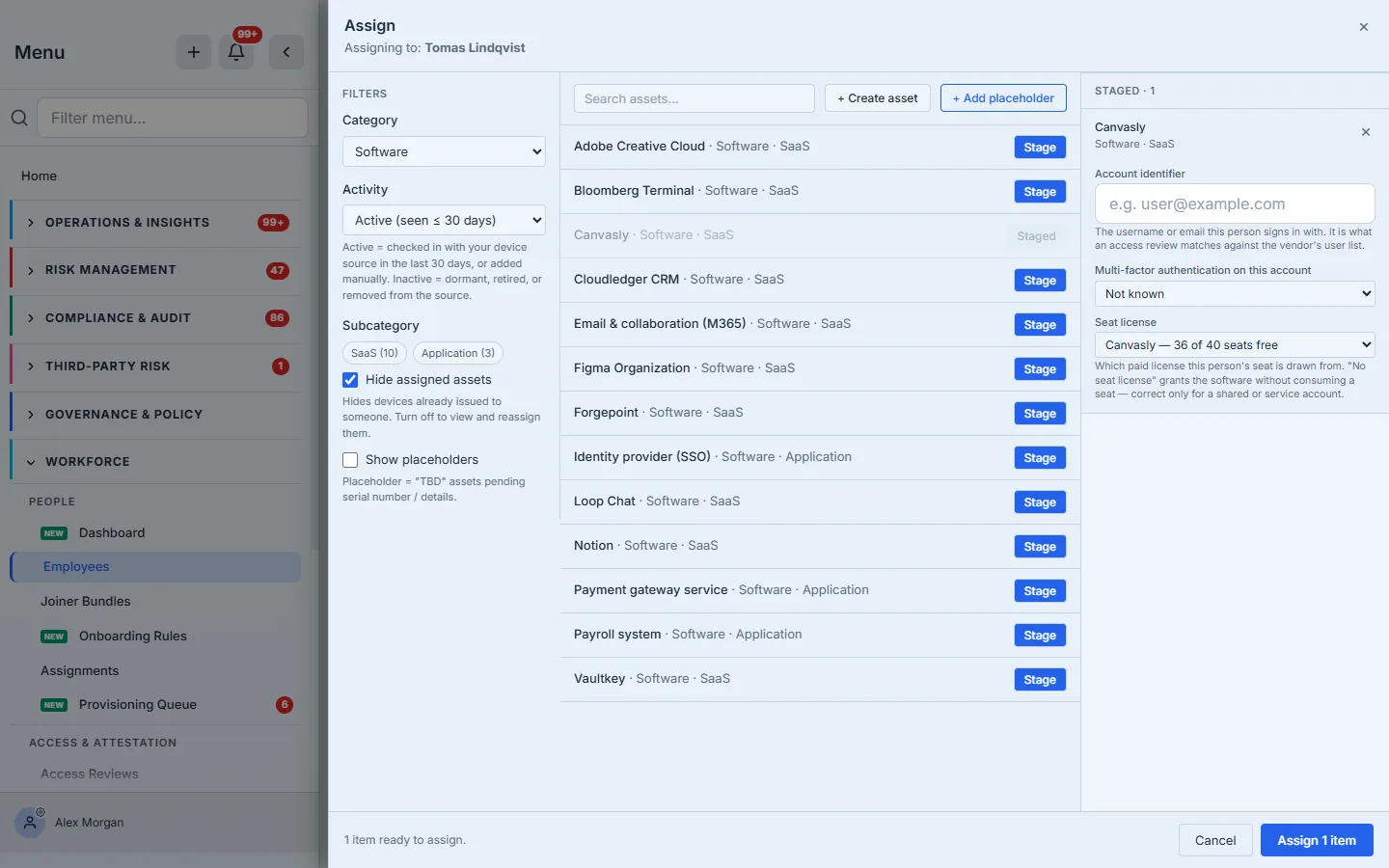Image resolution: width=1389 pixels, height=868 pixels.
Task: Stage Email & collaboration (M365)
Action: (1040, 325)
